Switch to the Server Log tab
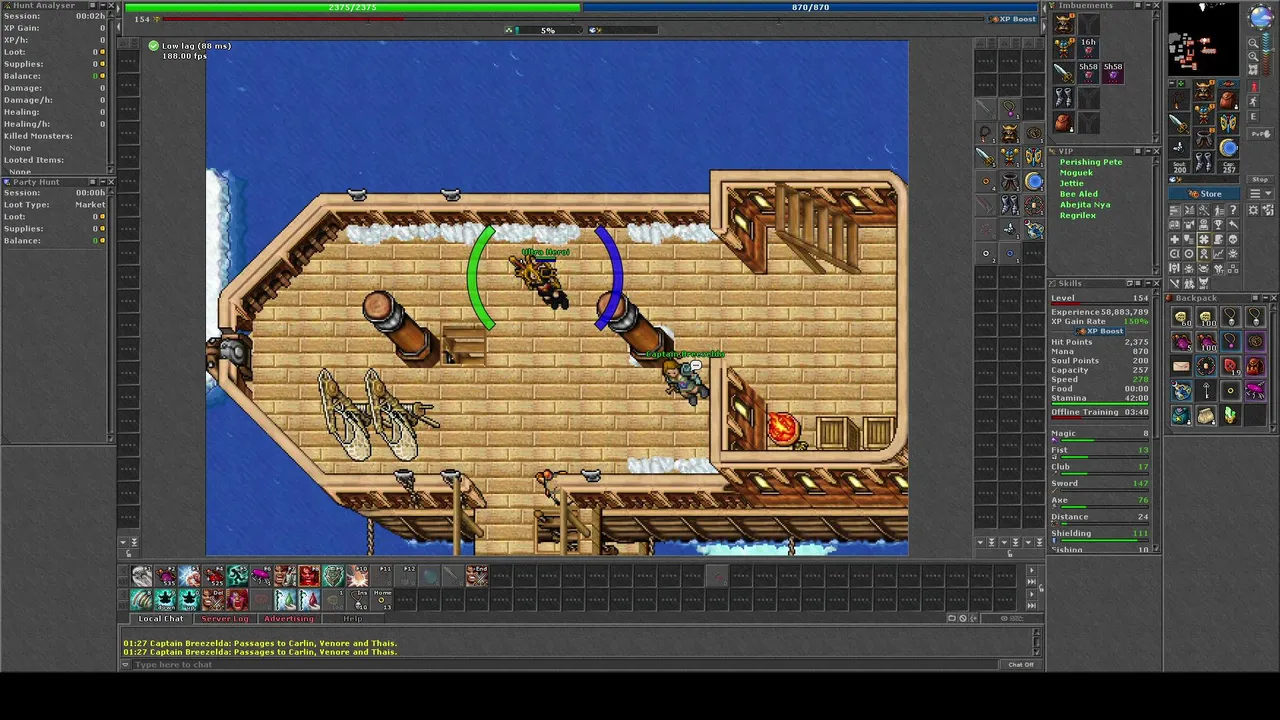1280x720 pixels. pos(225,619)
